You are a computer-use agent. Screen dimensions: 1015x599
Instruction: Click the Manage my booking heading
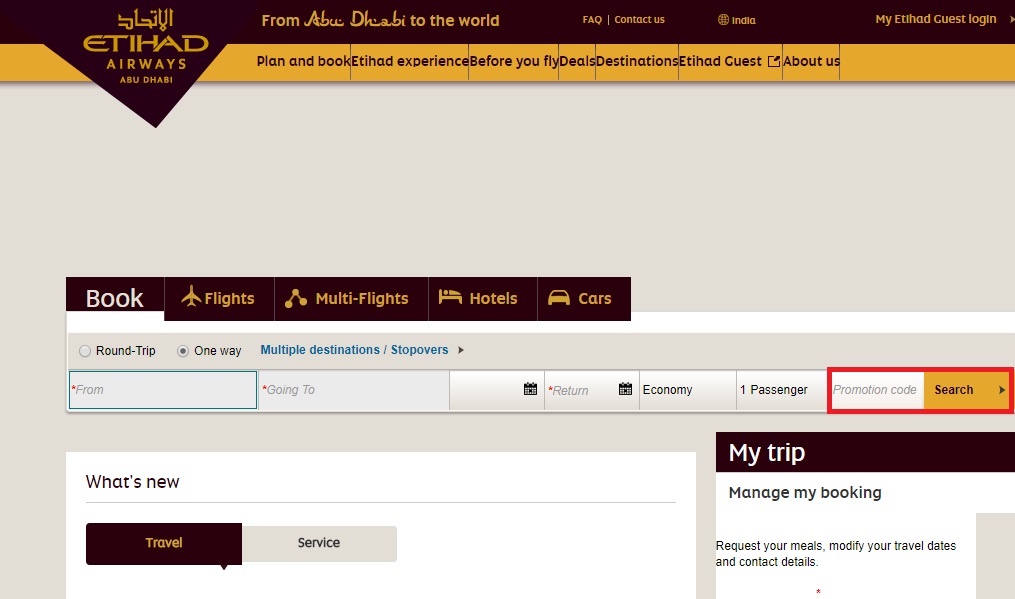pyautogui.click(x=805, y=493)
